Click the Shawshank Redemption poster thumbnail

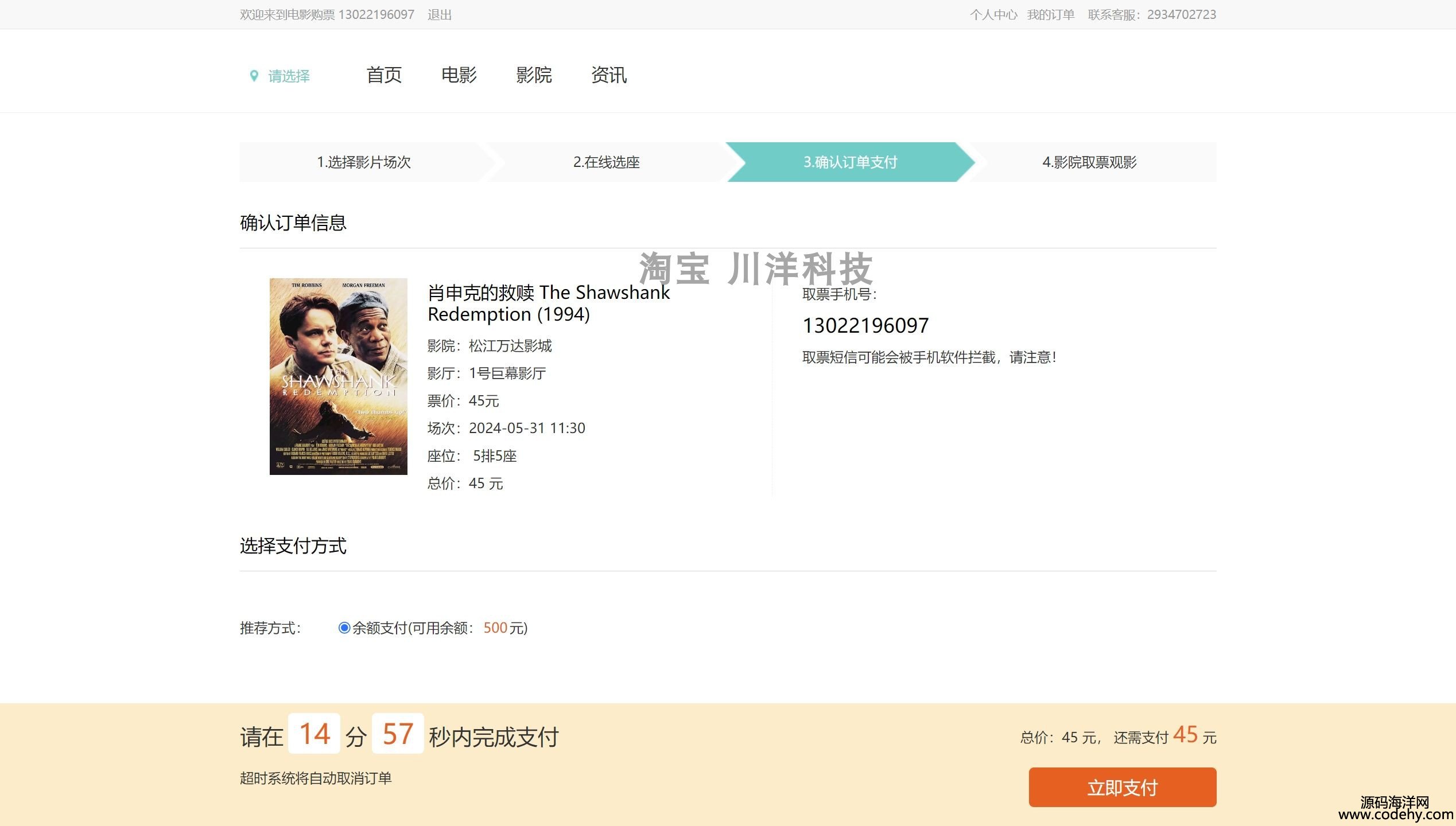(338, 376)
